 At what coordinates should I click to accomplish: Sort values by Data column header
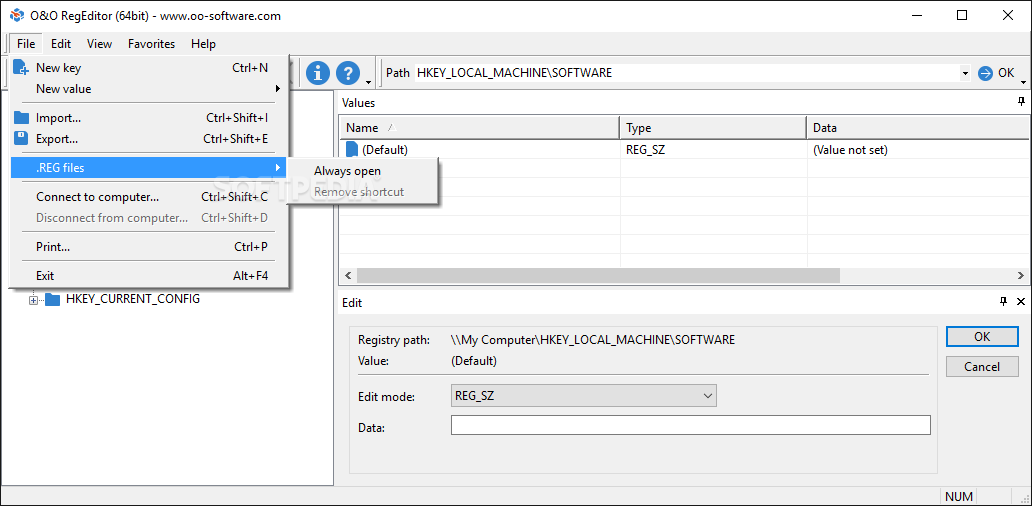click(x=918, y=128)
